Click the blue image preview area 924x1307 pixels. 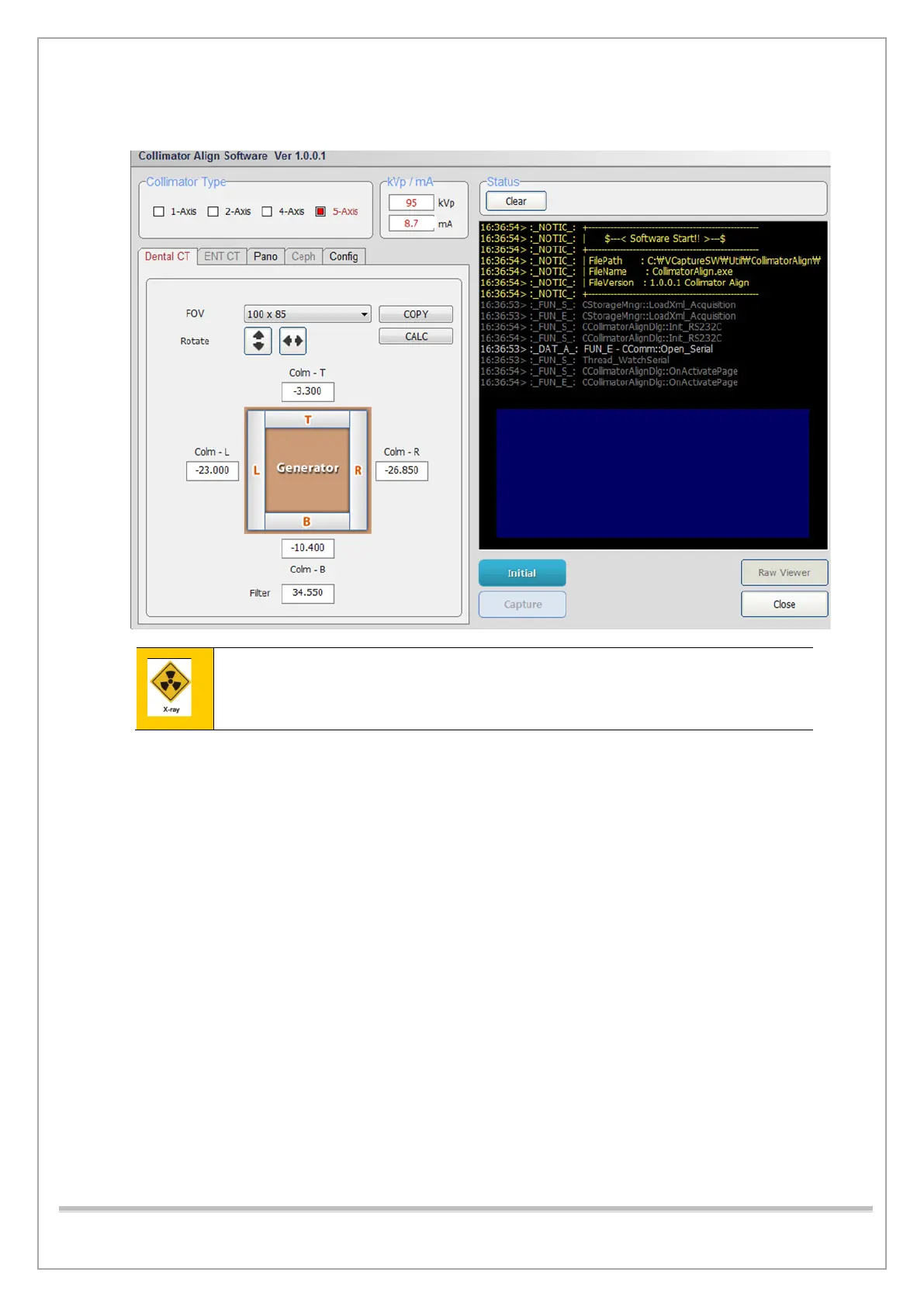click(x=652, y=473)
